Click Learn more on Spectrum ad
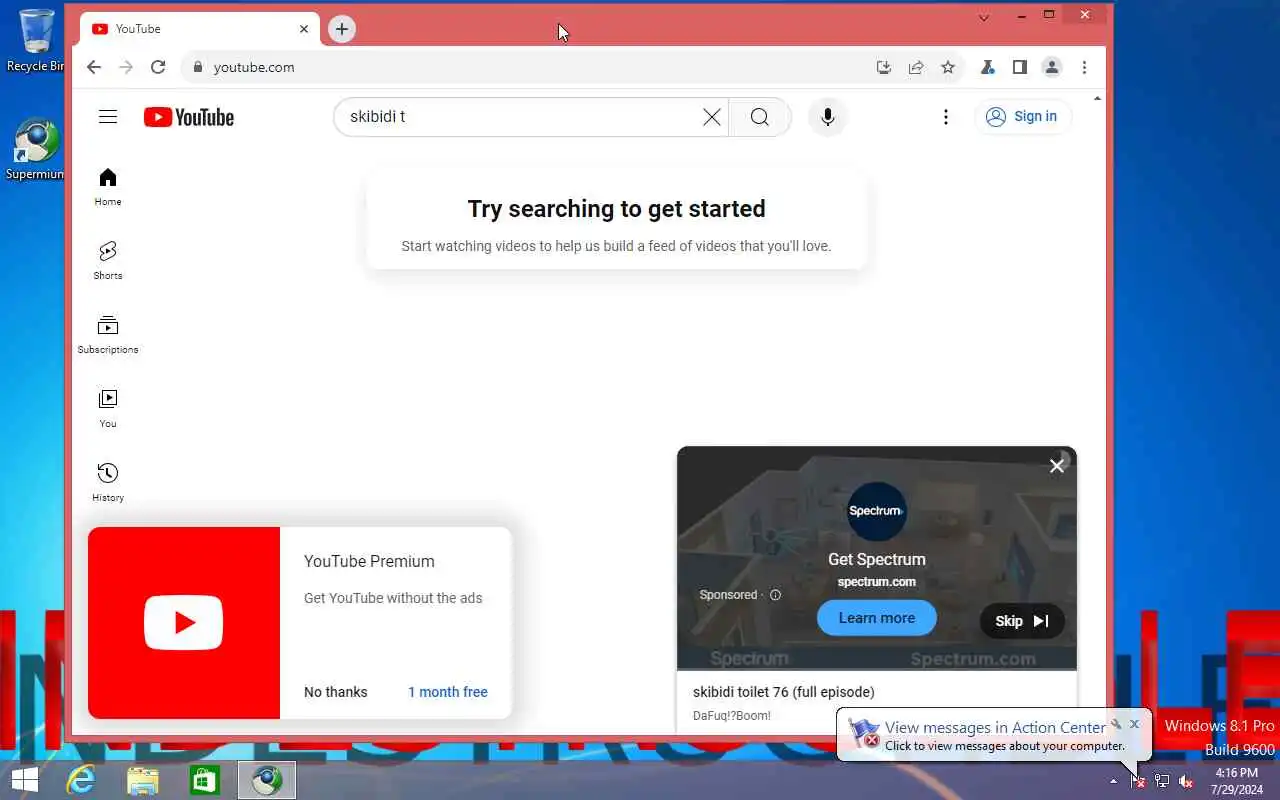The width and height of the screenshot is (1280, 800). point(877,618)
